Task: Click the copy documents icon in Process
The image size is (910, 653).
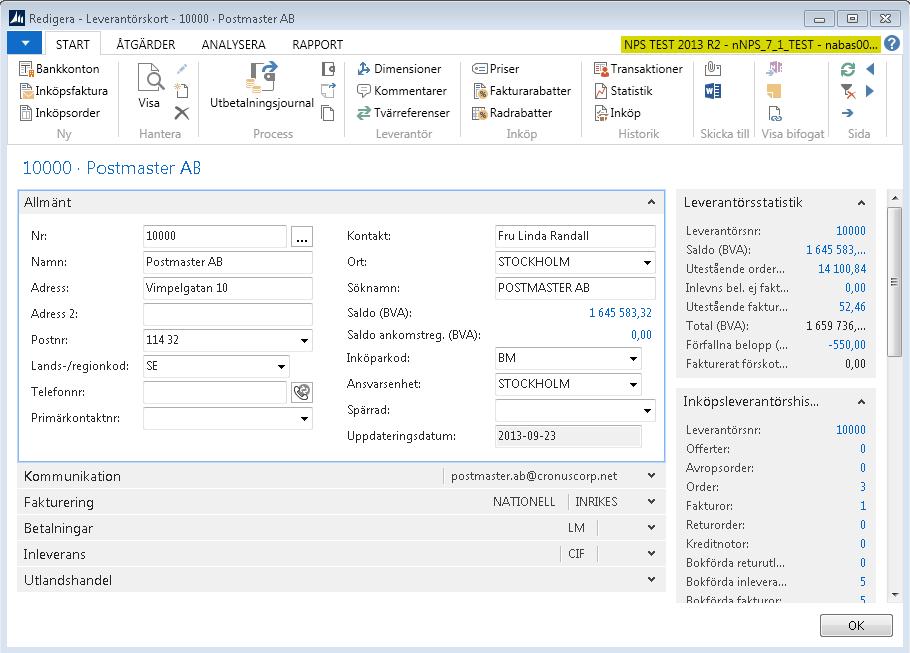Action: 328,113
